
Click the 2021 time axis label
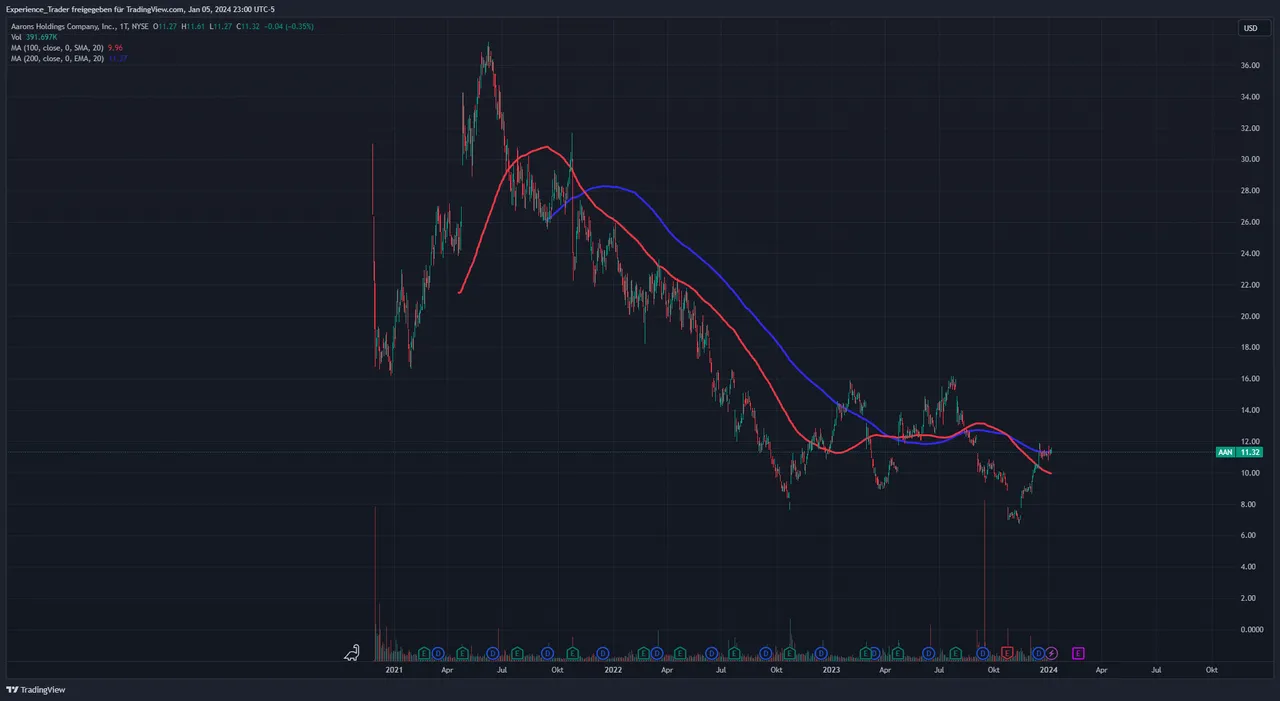(x=394, y=670)
